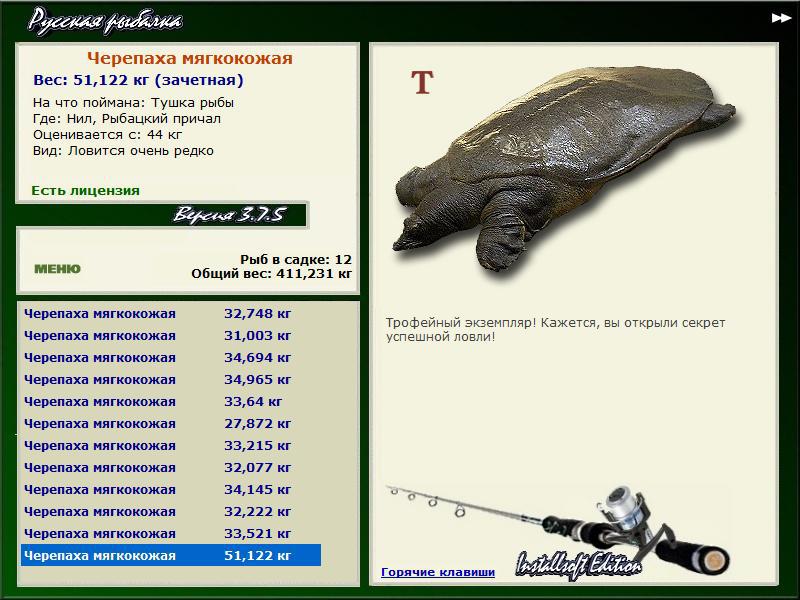Viewport: 800px width, 600px height.
Task: Select the 34,694 кг turtle row
Action: 171,358
